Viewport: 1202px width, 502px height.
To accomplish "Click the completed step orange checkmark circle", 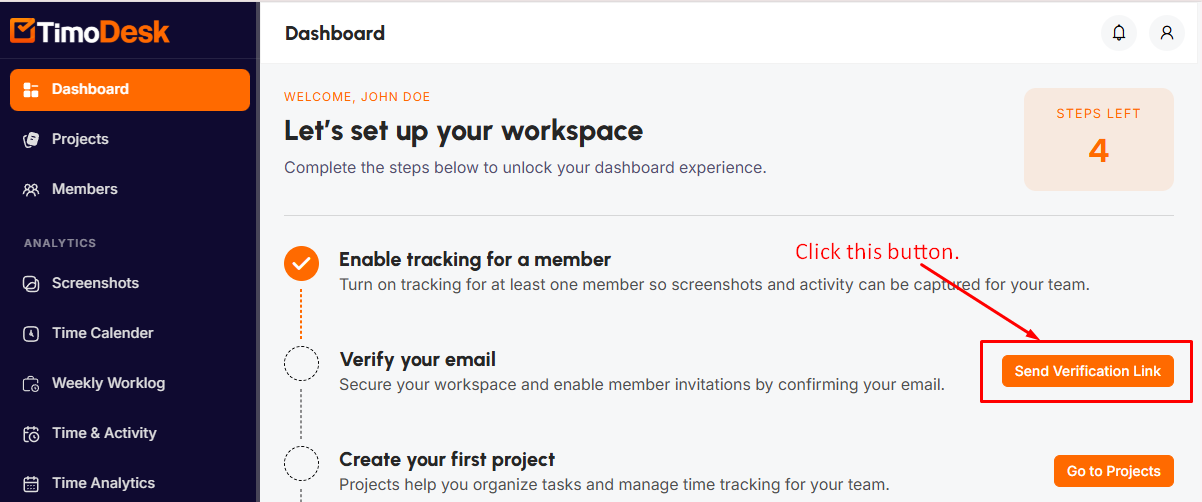I will (x=301, y=264).
